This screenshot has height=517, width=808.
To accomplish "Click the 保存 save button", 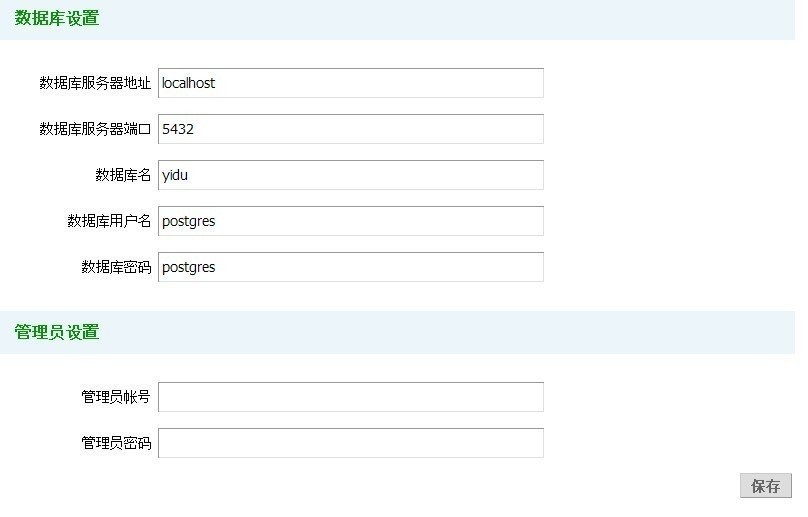I will (765, 486).
